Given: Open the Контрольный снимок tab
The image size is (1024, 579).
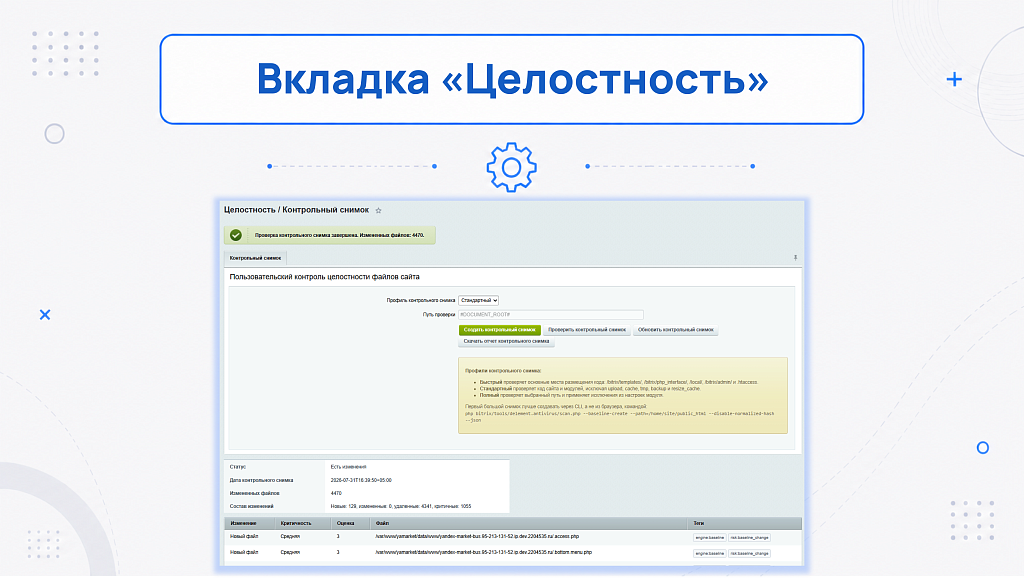Looking at the screenshot, I should click(x=255, y=258).
